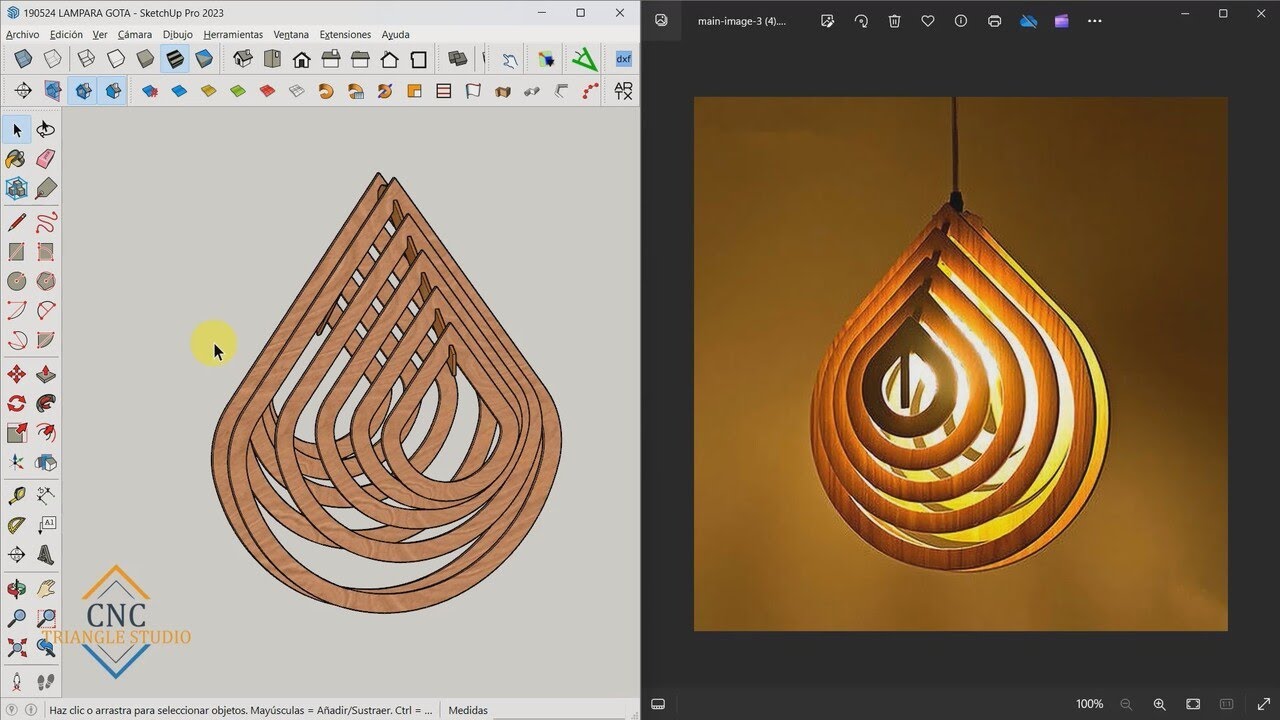Mark photo as favorite with heart
The height and width of the screenshot is (720, 1280).
click(x=928, y=21)
